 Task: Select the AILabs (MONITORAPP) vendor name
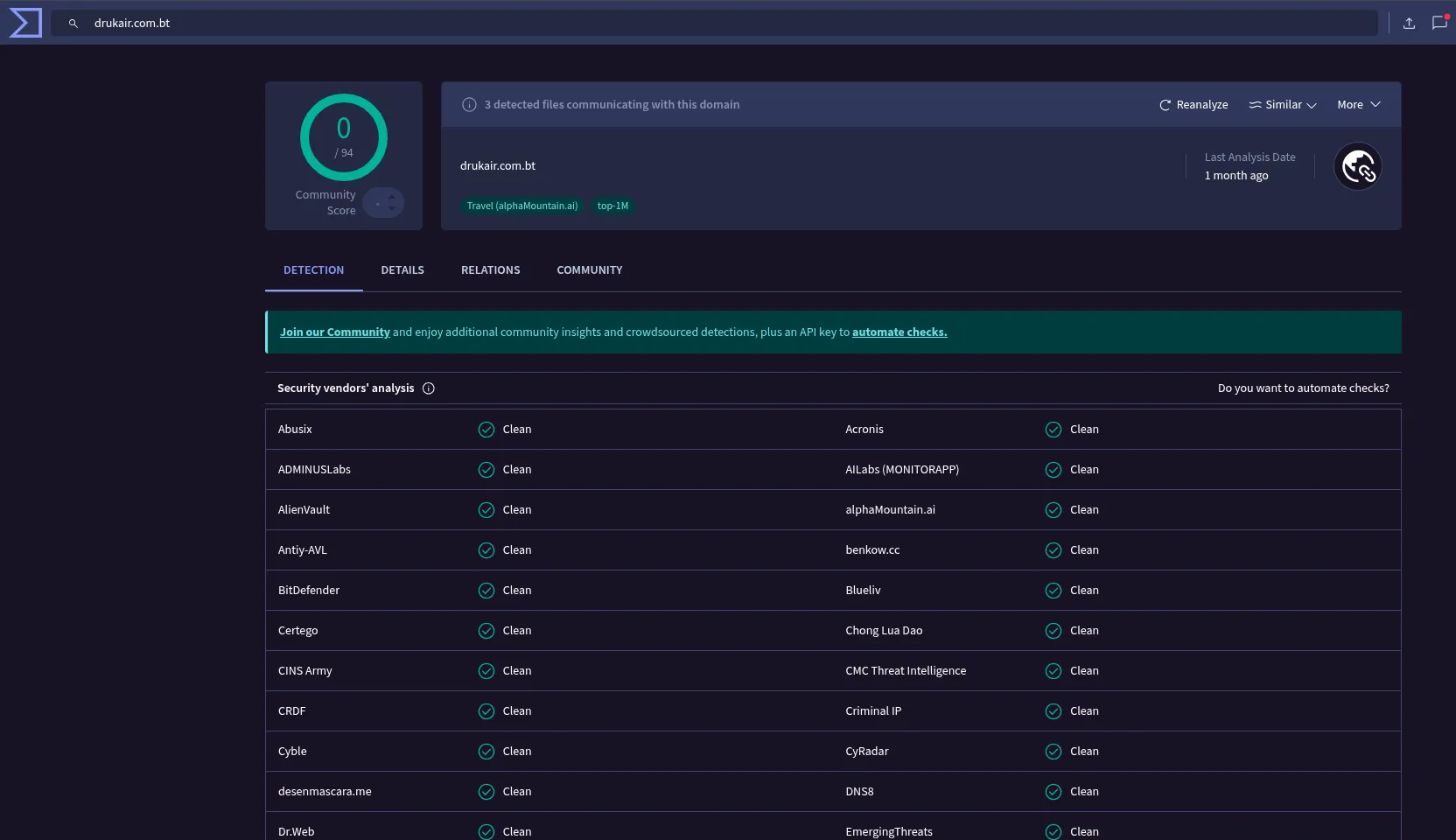click(902, 470)
